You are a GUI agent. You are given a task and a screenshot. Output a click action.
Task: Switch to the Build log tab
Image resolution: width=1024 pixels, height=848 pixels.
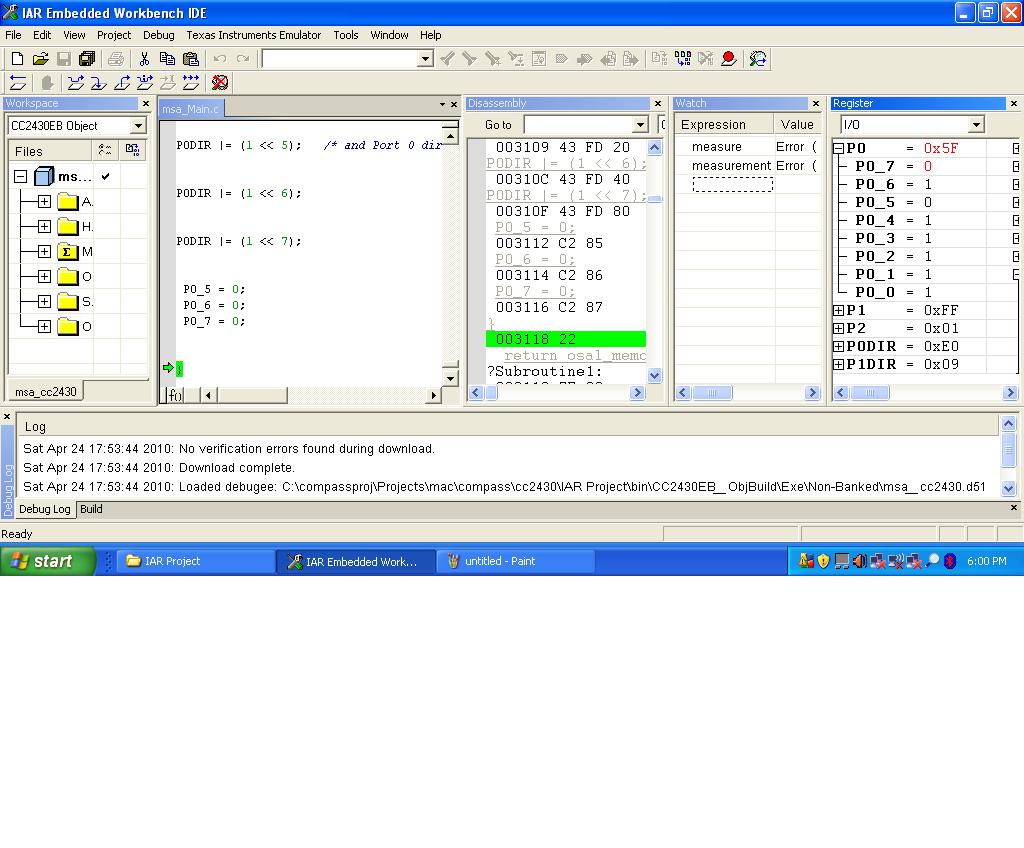tap(91, 509)
